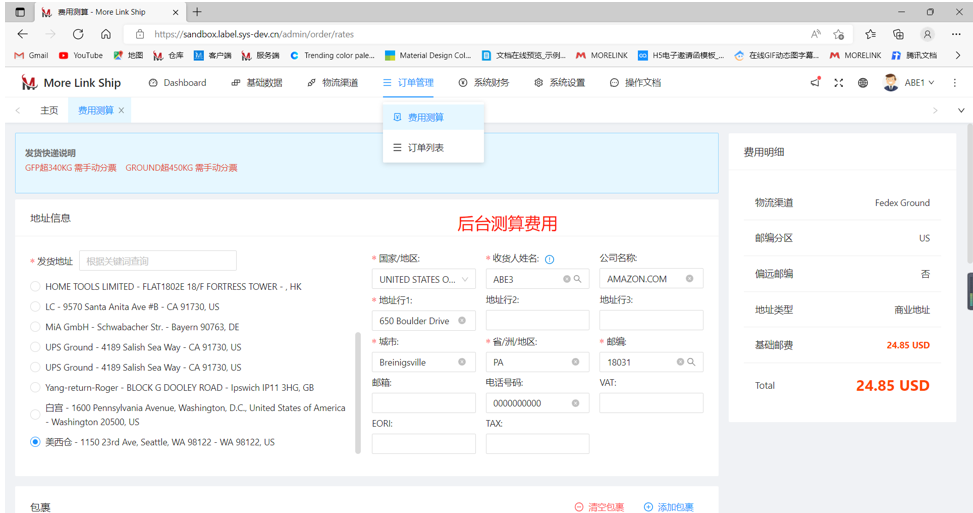973x513 pixels.
Task: Open the language globe icon
Action: [x=863, y=83]
